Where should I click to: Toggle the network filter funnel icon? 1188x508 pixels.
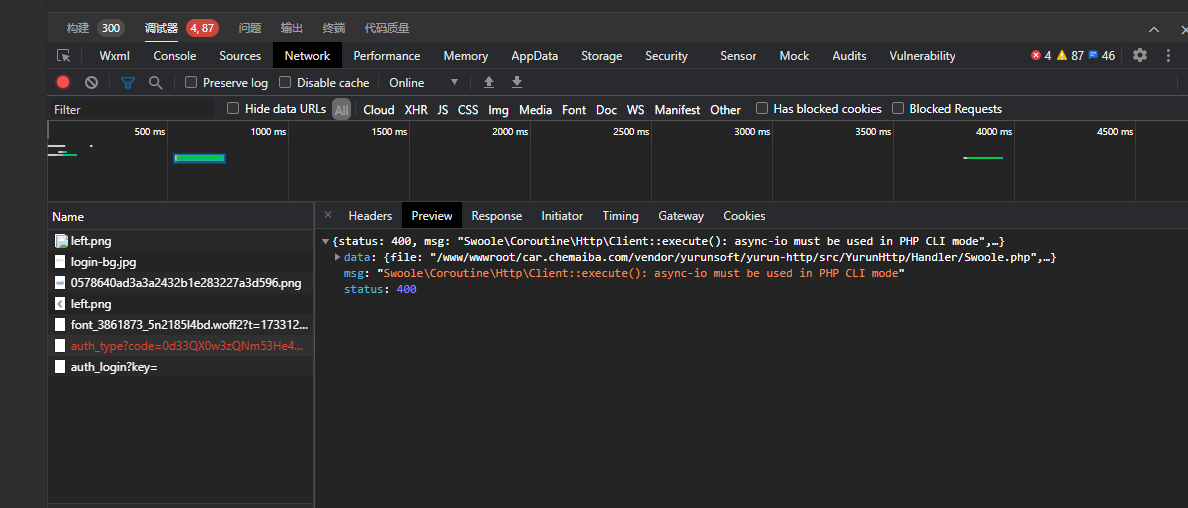128,83
